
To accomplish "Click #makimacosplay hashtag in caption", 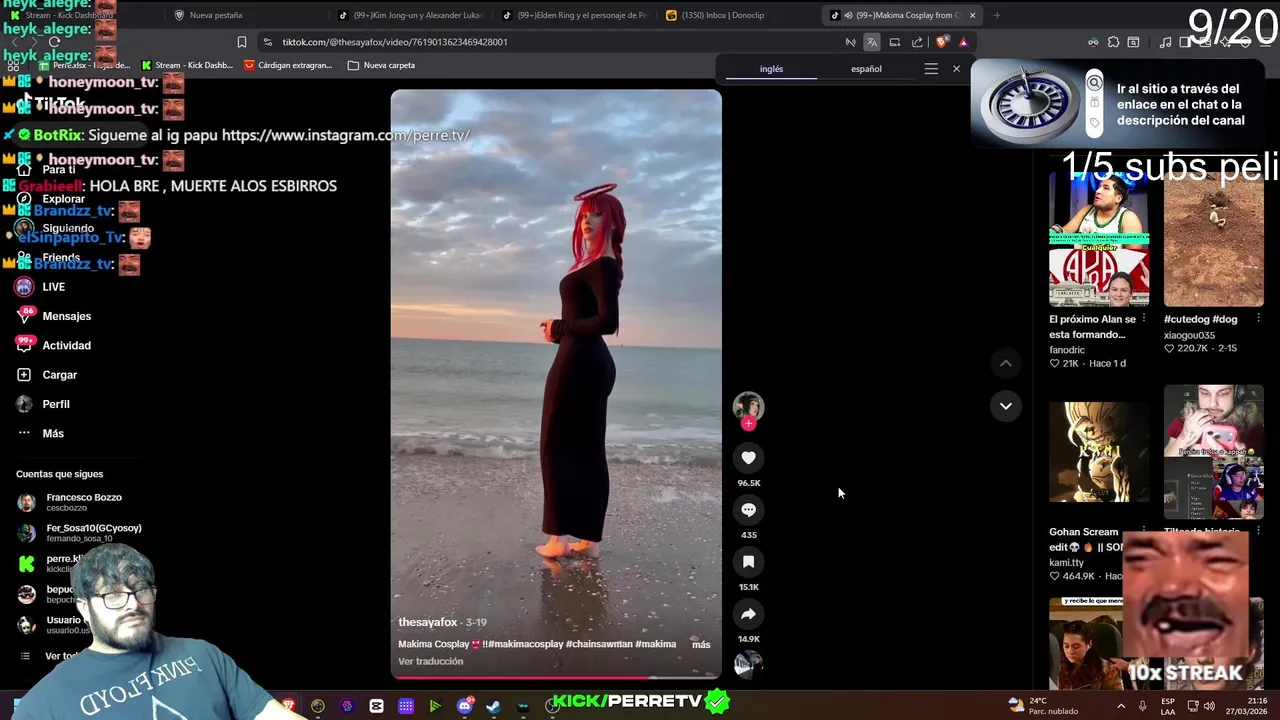I will tap(524, 644).
